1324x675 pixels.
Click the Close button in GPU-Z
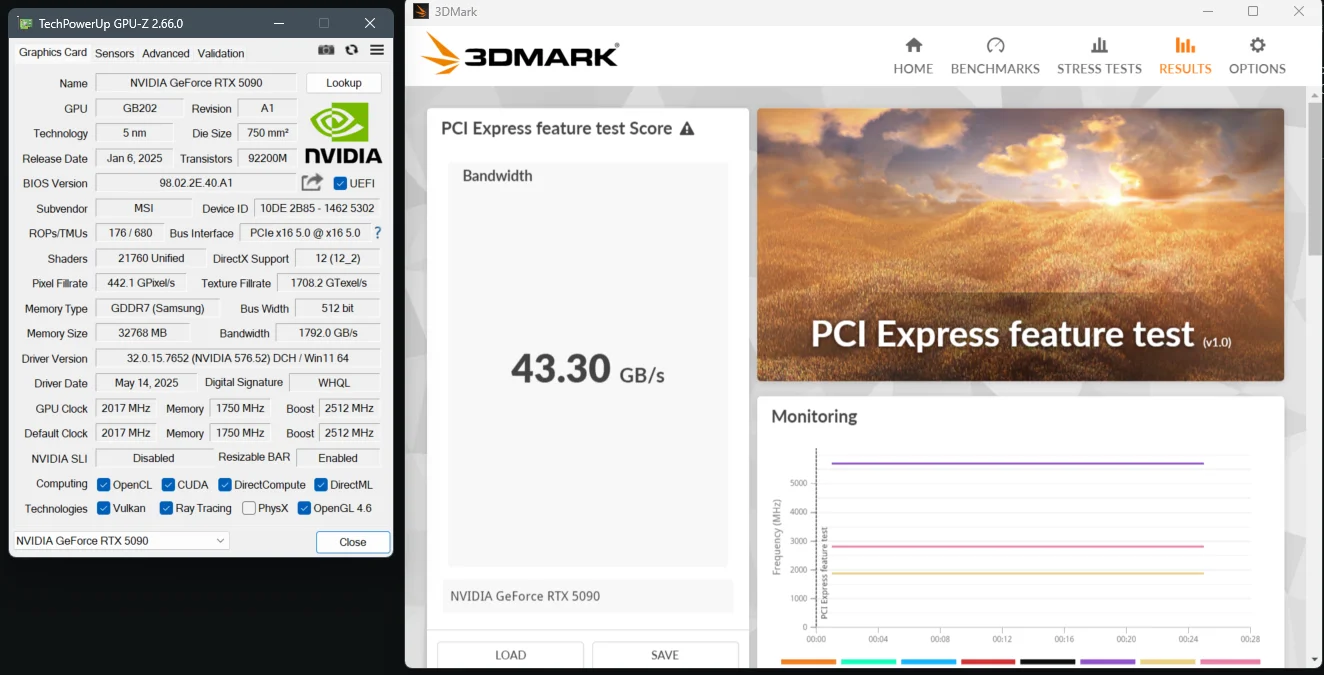click(x=353, y=542)
